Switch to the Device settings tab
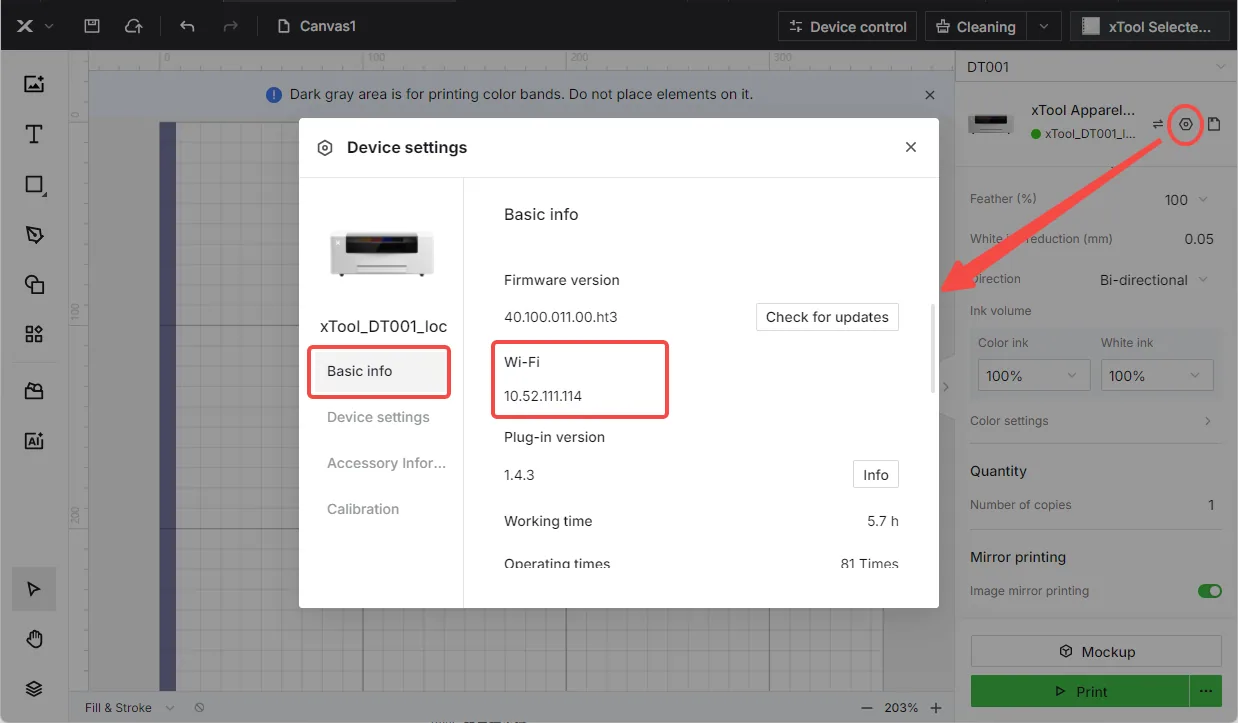This screenshot has width=1238, height=723. (x=379, y=417)
